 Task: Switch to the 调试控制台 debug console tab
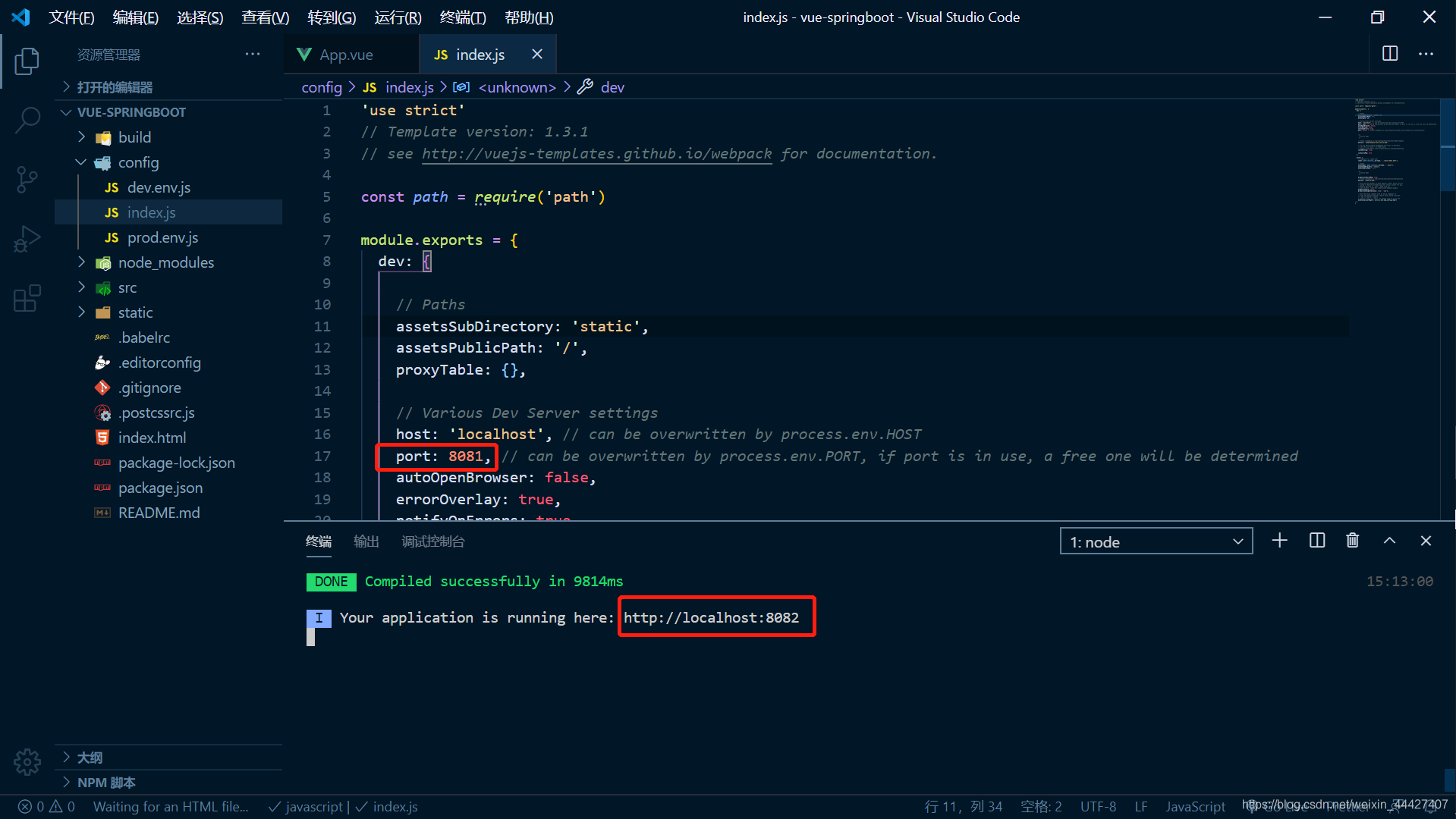point(433,541)
